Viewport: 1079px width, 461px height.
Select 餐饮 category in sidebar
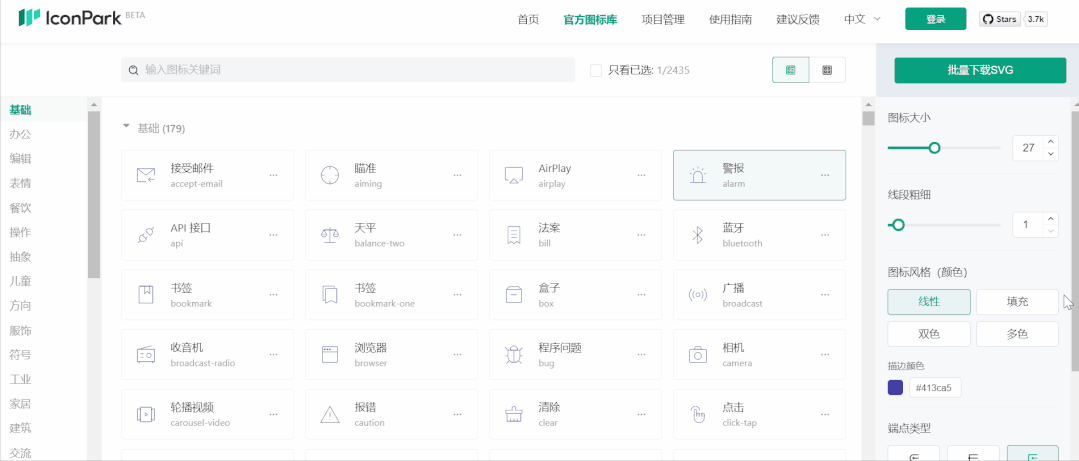(20, 208)
